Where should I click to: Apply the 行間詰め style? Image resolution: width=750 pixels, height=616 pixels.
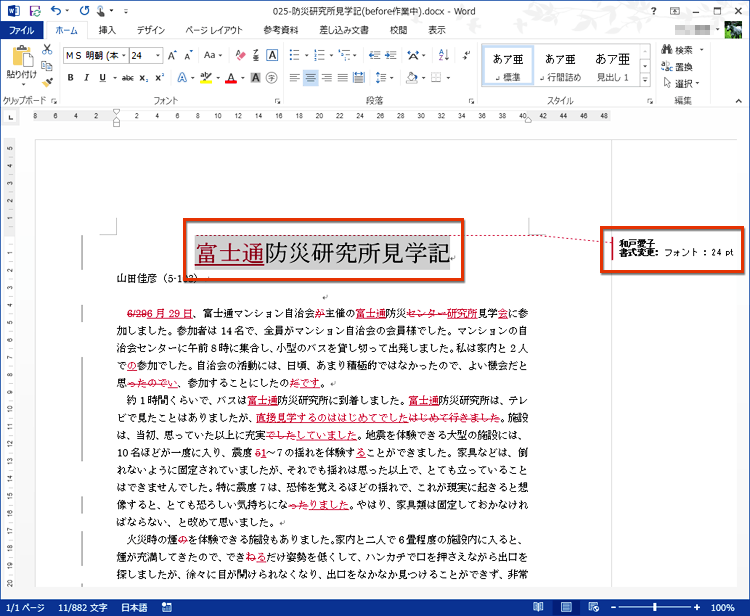[x=560, y=66]
